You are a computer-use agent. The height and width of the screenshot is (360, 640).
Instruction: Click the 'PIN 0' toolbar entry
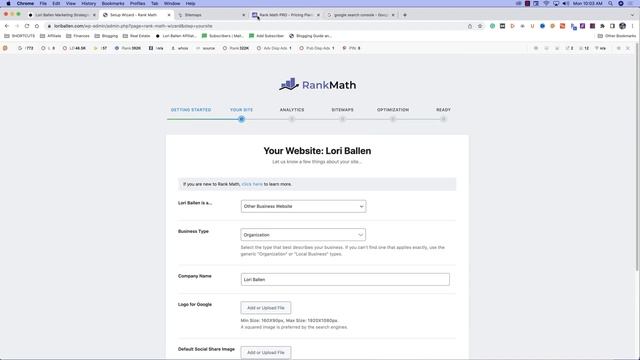[x=351, y=48]
